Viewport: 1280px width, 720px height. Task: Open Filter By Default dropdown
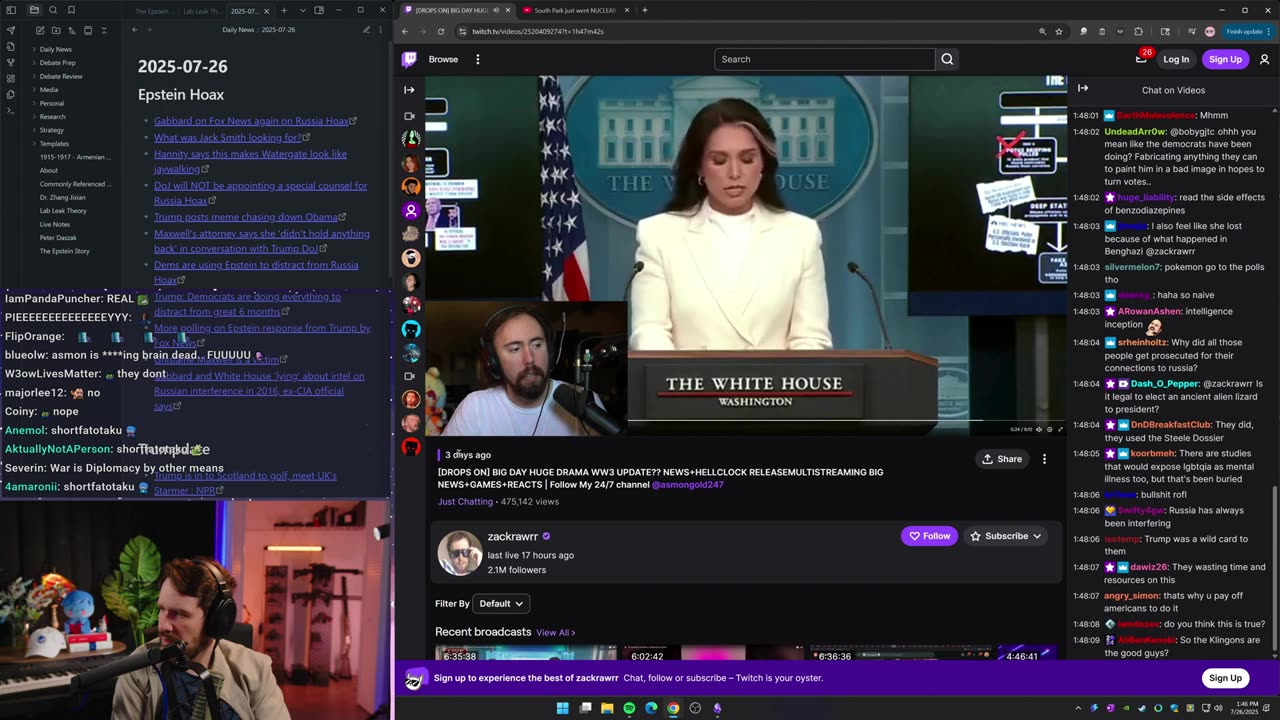point(501,603)
